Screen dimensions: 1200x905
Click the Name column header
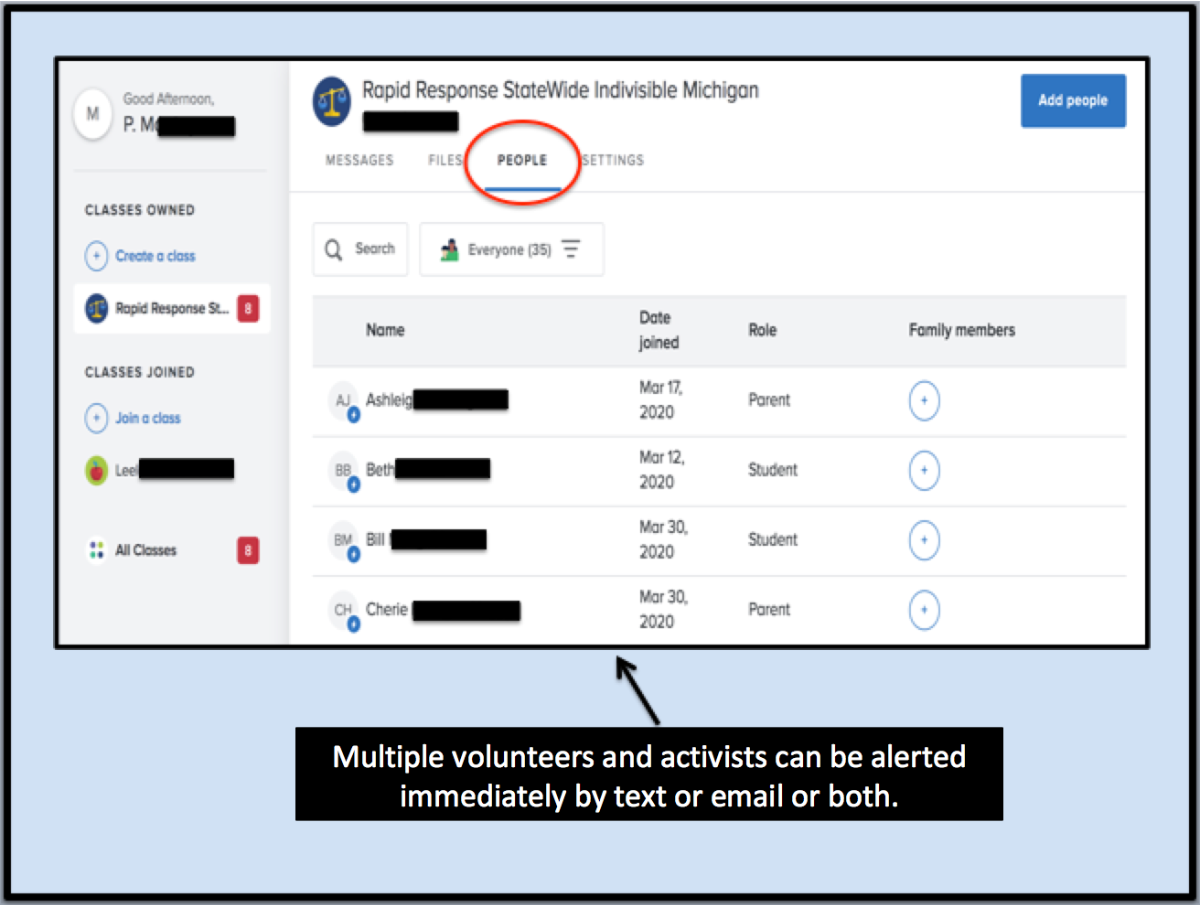pos(385,330)
